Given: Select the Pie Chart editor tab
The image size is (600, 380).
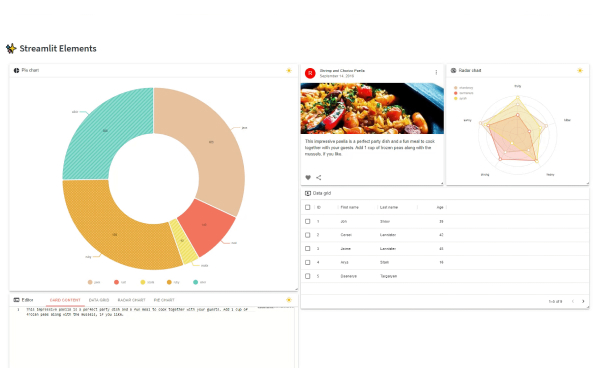Looking at the screenshot, I should pos(164,300).
